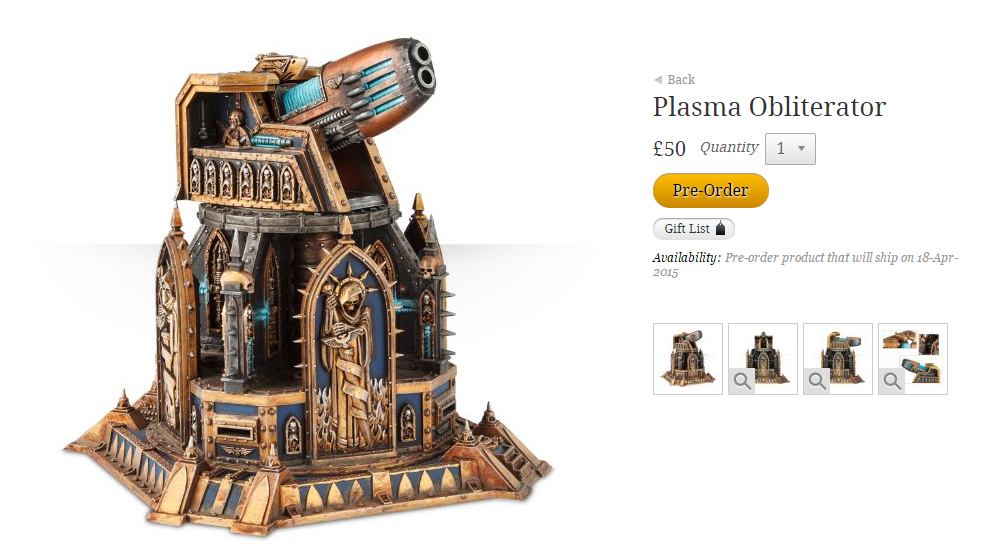Select the third product thumbnail
Image resolution: width=995 pixels, height=557 pixels.
click(838, 358)
